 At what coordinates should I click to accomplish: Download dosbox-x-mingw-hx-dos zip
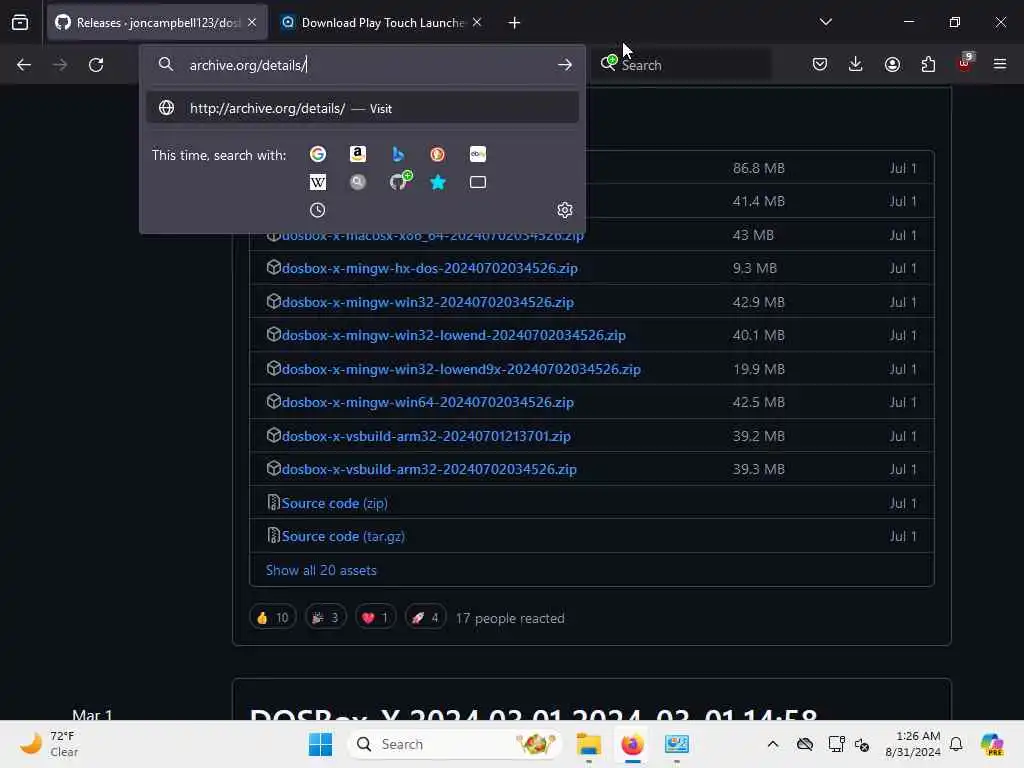tap(430, 268)
